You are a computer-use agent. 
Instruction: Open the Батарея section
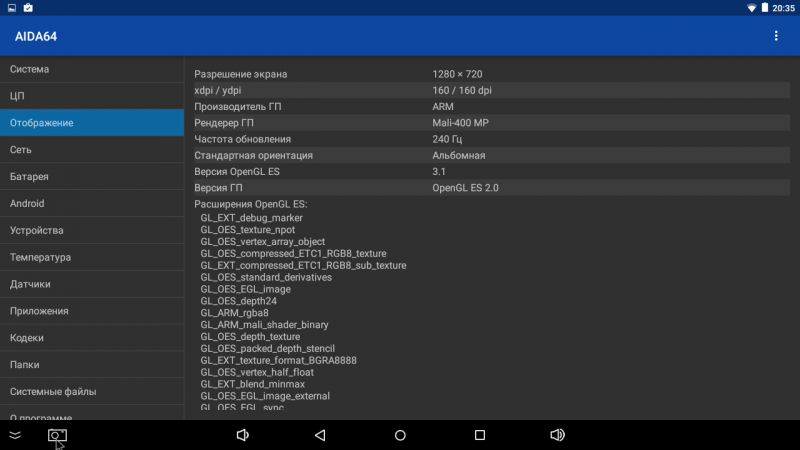(x=92, y=177)
